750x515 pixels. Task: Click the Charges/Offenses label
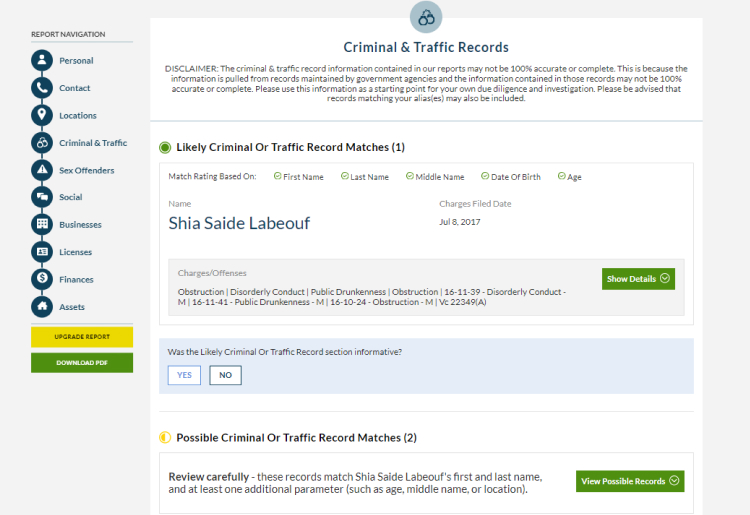point(212,273)
